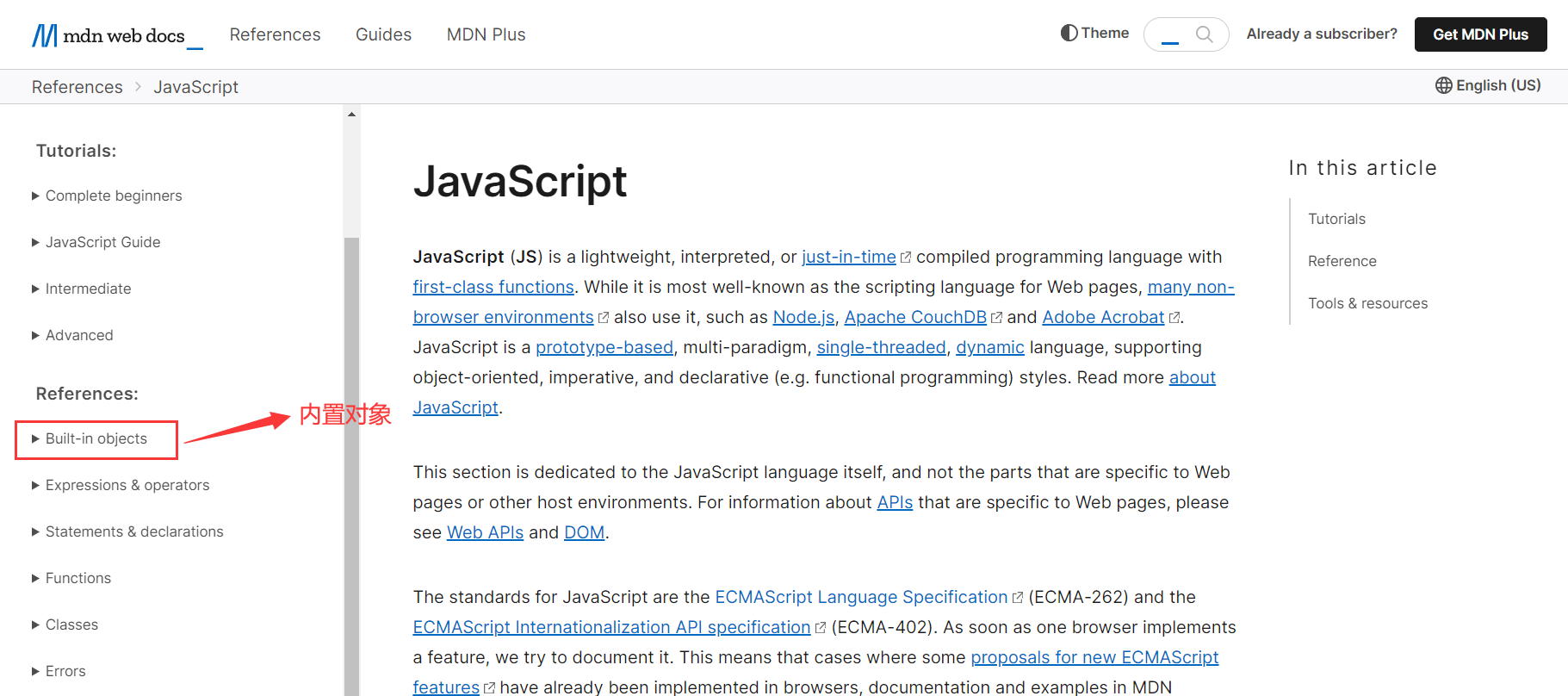The image size is (1568, 696).
Task: Click the sidebar scroll-up arrow
Action: [351, 115]
